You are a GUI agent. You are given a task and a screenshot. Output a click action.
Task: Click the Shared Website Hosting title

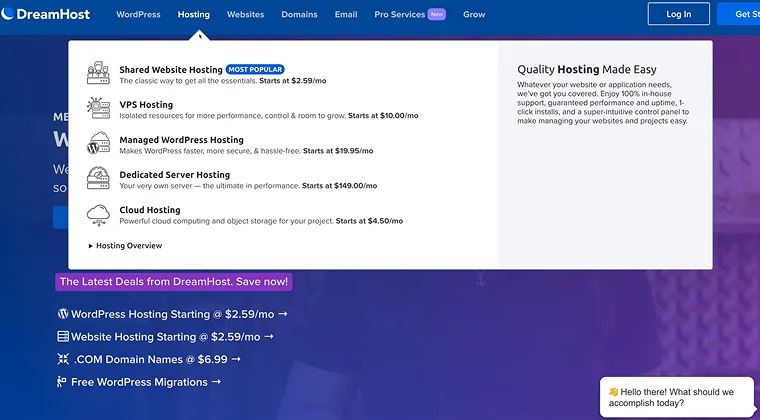(170, 70)
